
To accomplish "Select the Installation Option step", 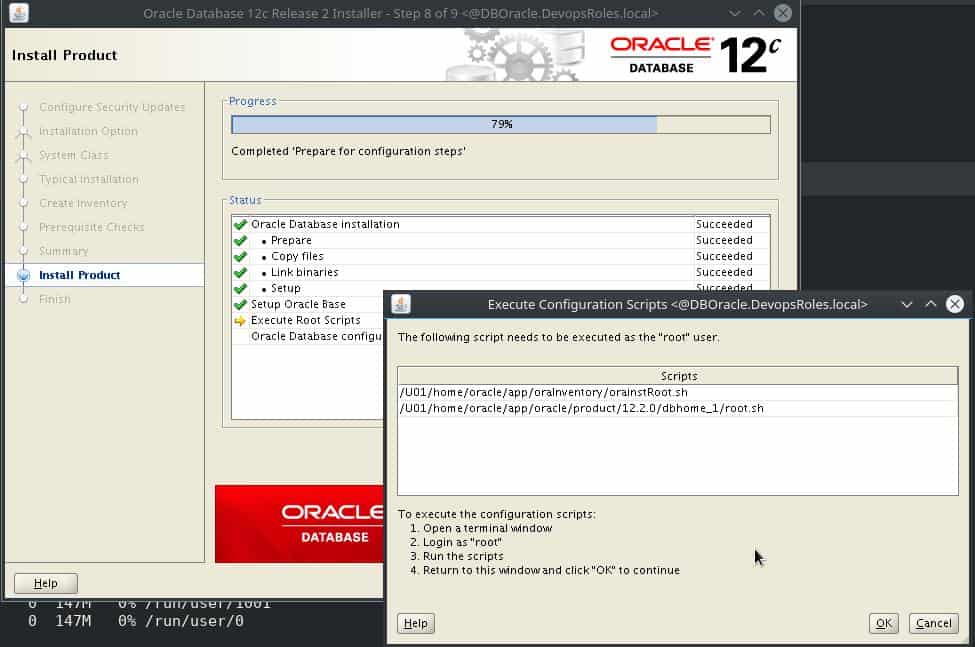I will pyautogui.click(x=88, y=131).
